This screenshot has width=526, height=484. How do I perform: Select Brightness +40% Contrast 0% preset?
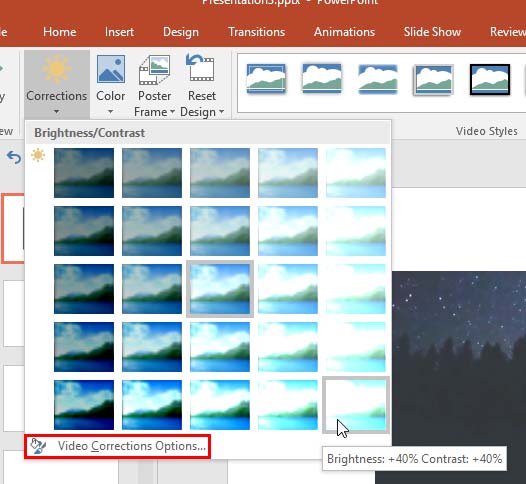click(x=356, y=289)
